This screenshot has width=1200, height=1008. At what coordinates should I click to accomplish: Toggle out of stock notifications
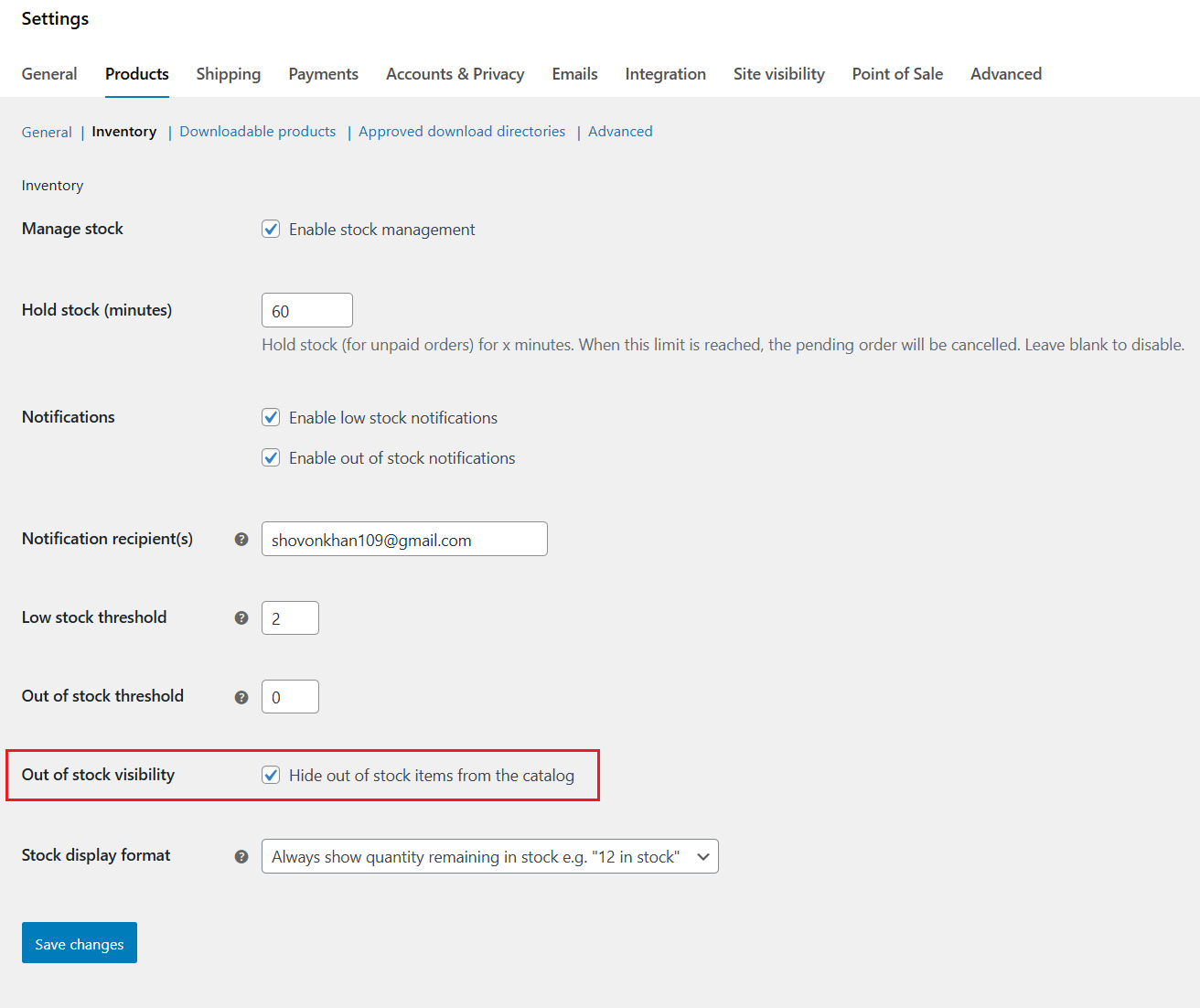click(271, 457)
